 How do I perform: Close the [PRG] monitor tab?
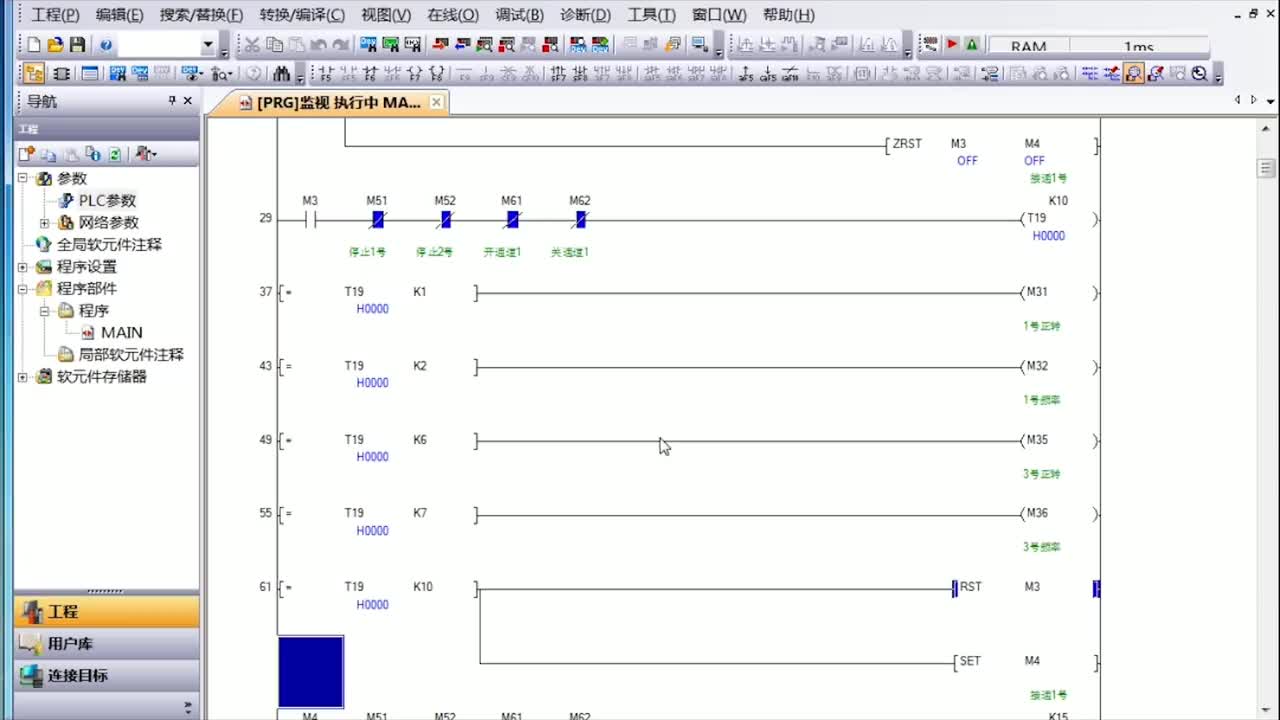(x=436, y=102)
